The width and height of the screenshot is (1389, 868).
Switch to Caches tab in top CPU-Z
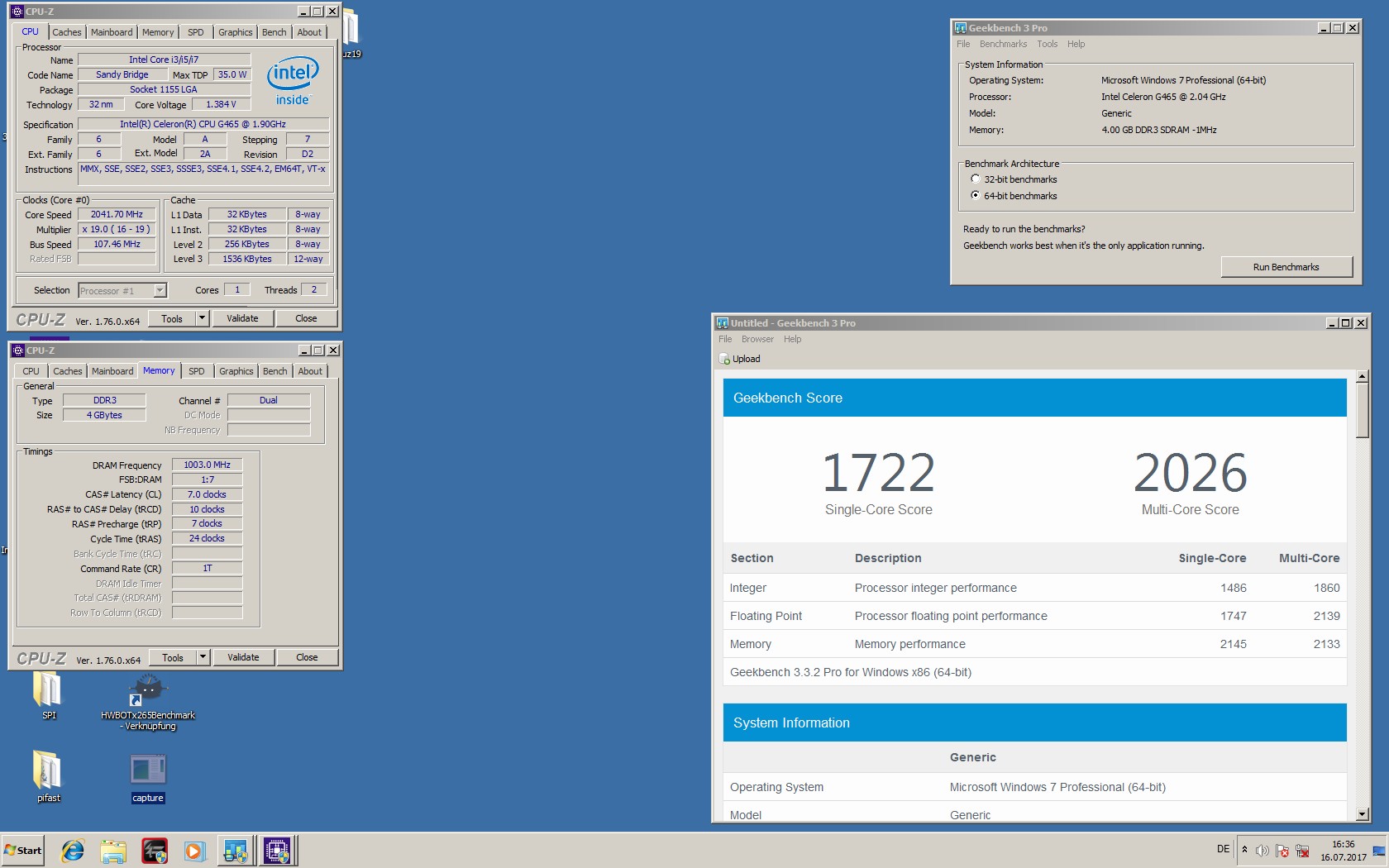point(67,32)
